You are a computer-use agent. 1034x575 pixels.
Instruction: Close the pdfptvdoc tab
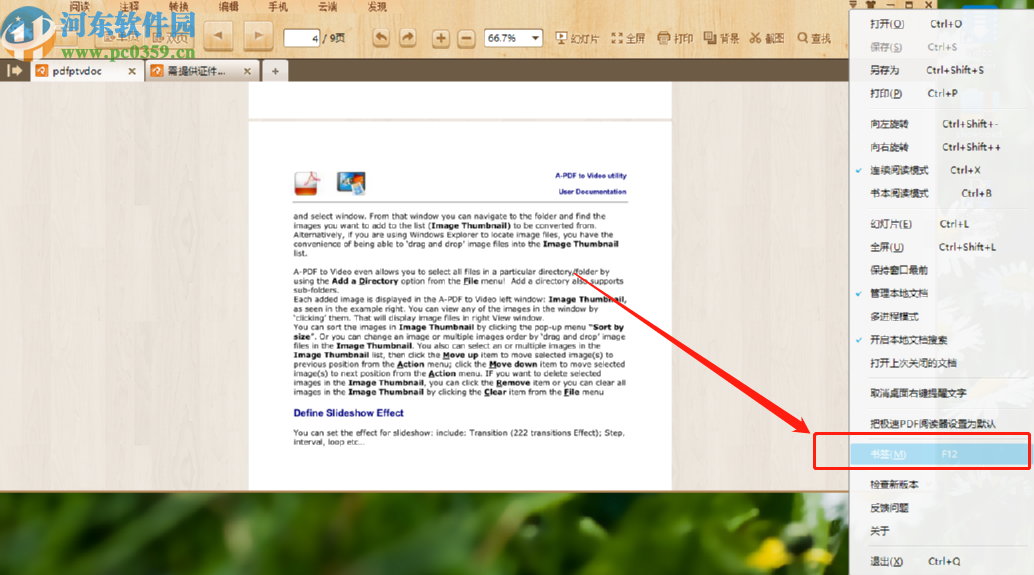(132, 71)
